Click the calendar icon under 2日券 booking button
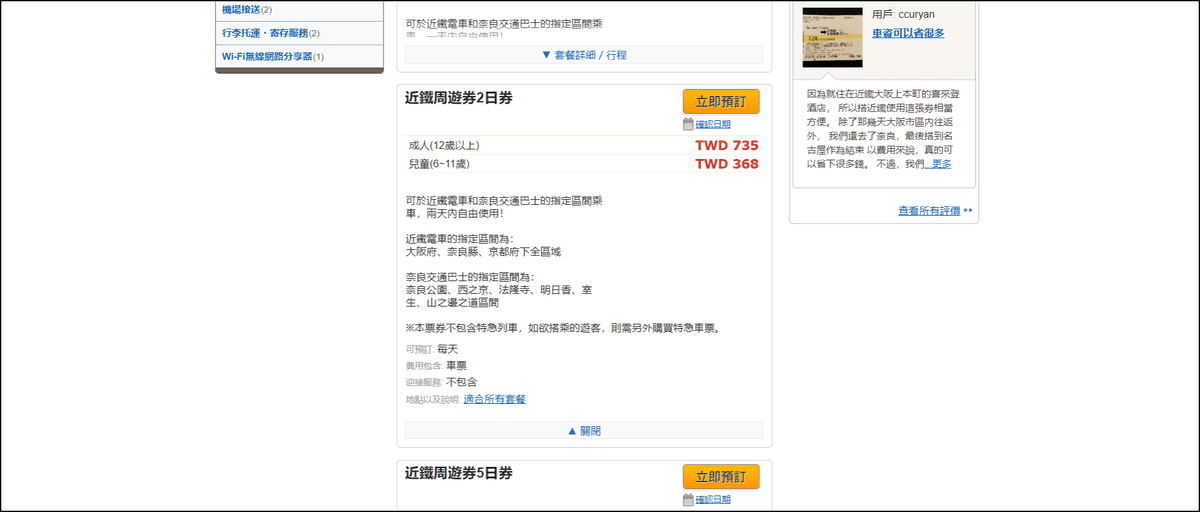Screen dimensions: 1200x512 click(x=688, y=124)
